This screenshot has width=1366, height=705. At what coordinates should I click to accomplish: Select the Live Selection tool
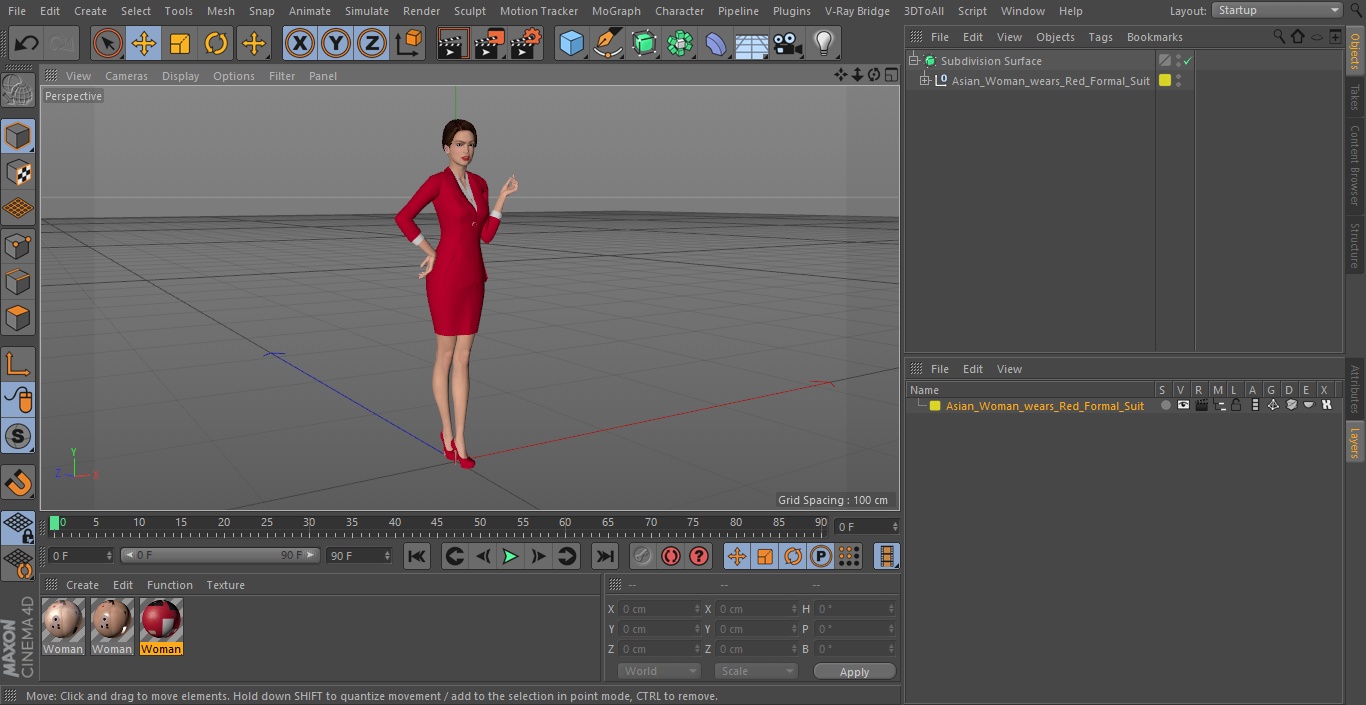pyautogui.click(x=108, y=44)
